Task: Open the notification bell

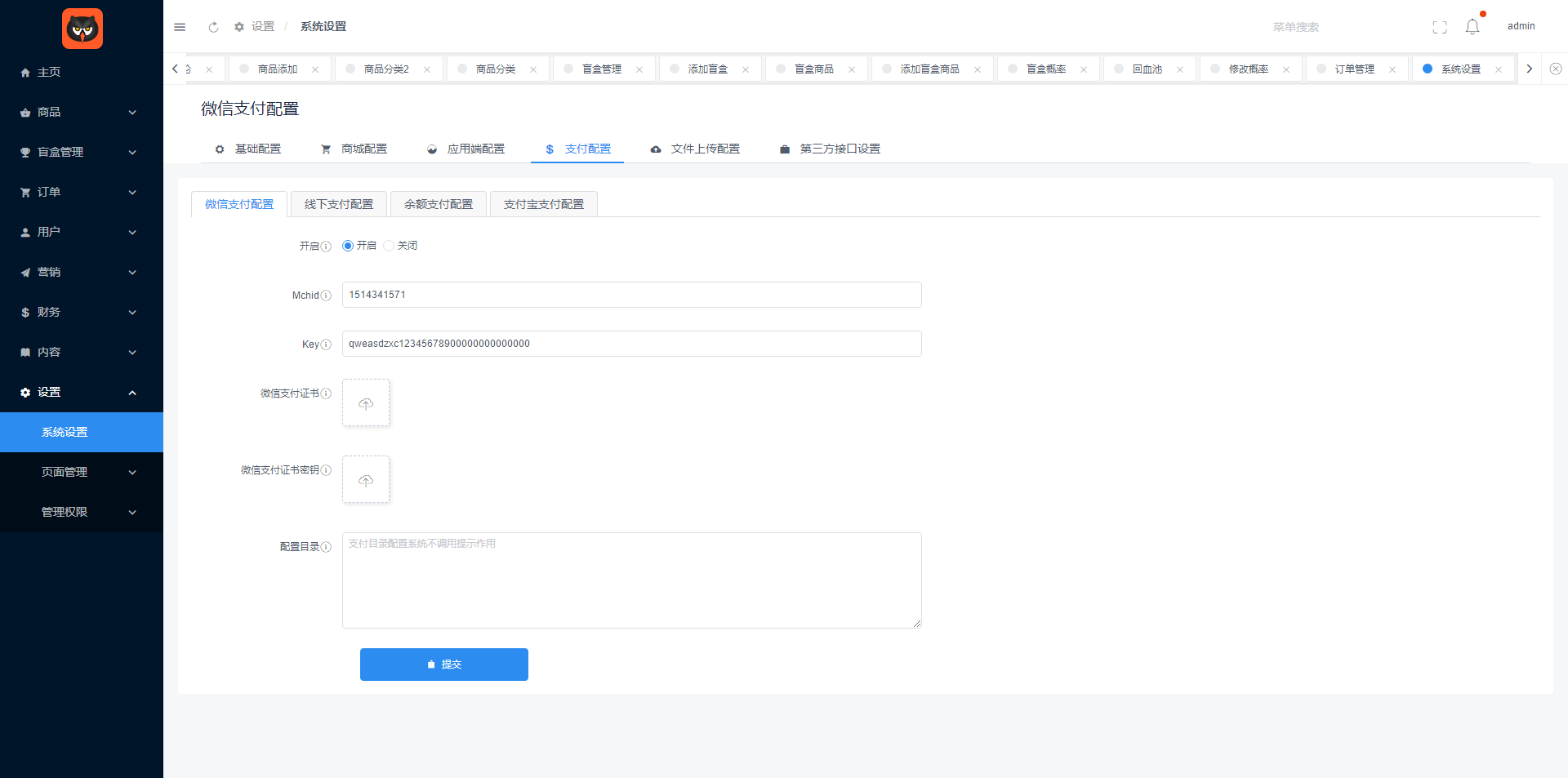Action: (x=1472, y=27)
